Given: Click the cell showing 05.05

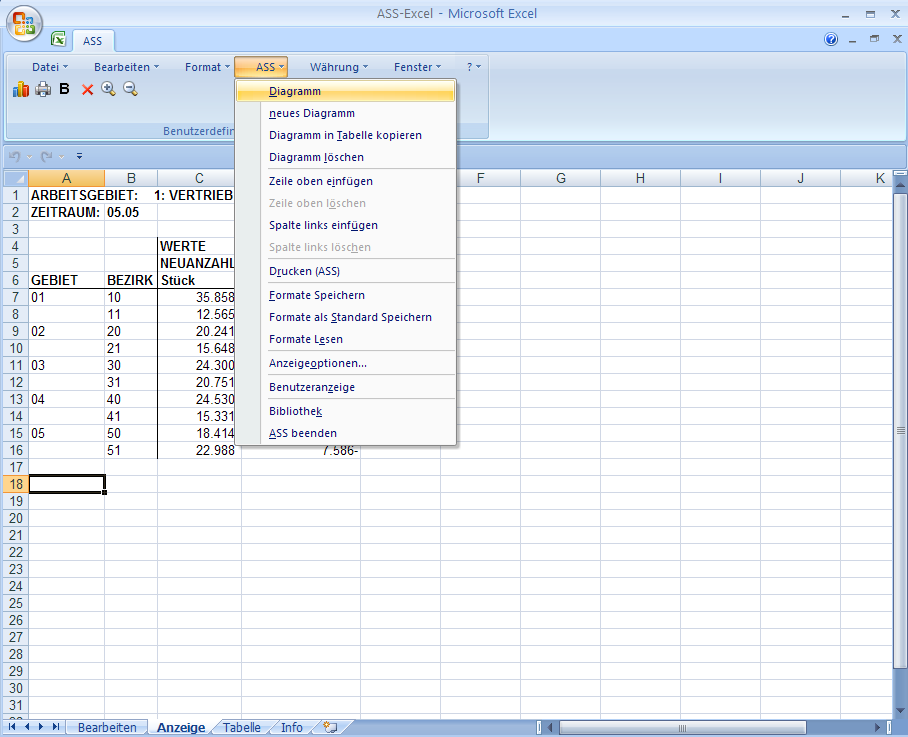Looking at the screenshot, I should 130,212.
